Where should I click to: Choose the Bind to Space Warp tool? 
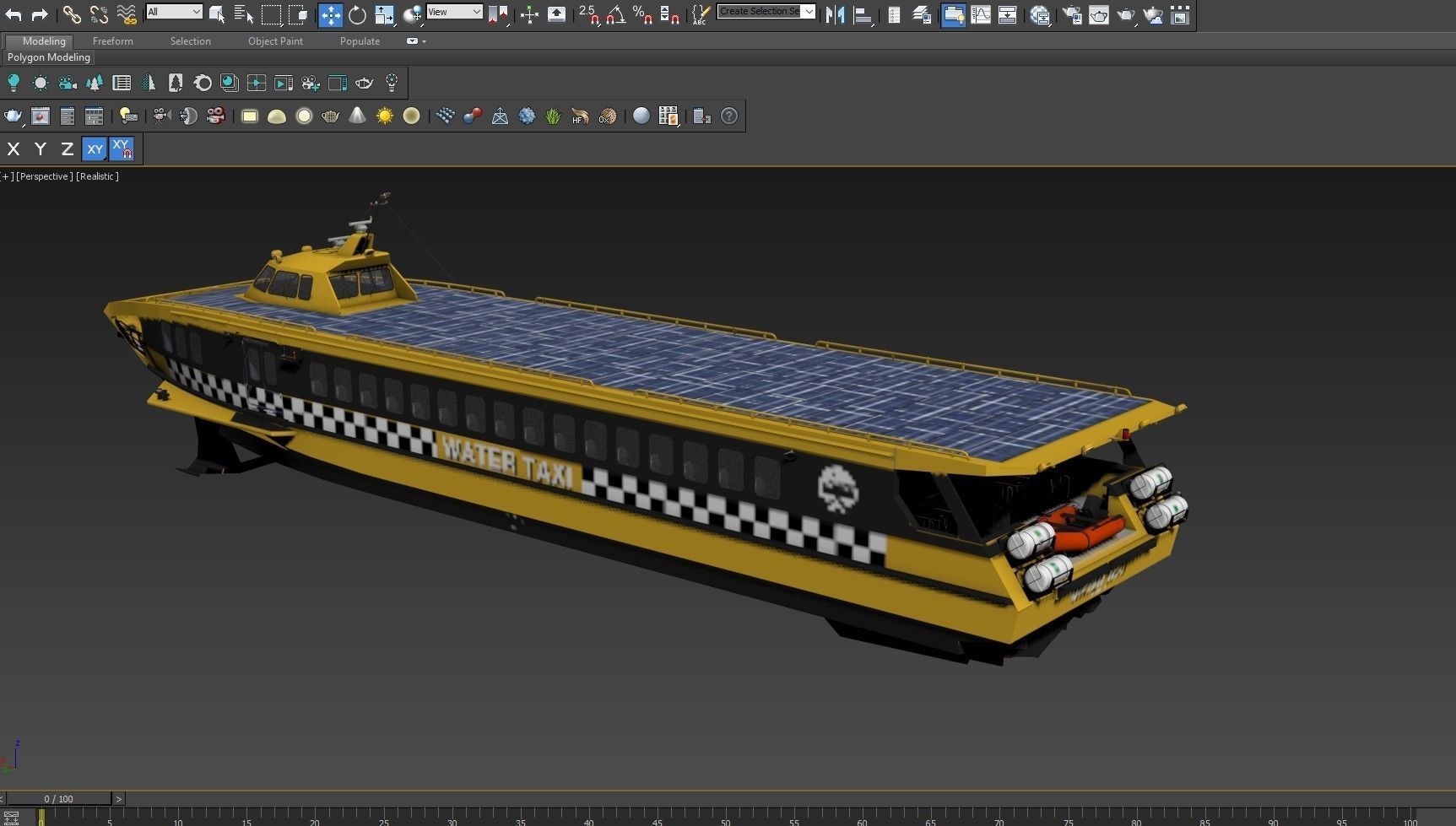(127, 14)
